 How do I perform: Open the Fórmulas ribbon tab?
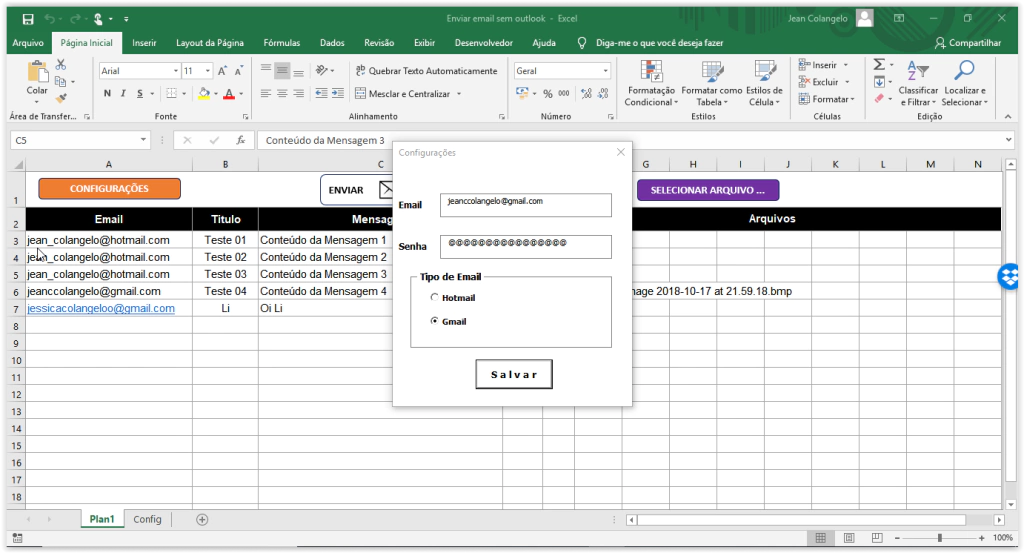(281, 43)
